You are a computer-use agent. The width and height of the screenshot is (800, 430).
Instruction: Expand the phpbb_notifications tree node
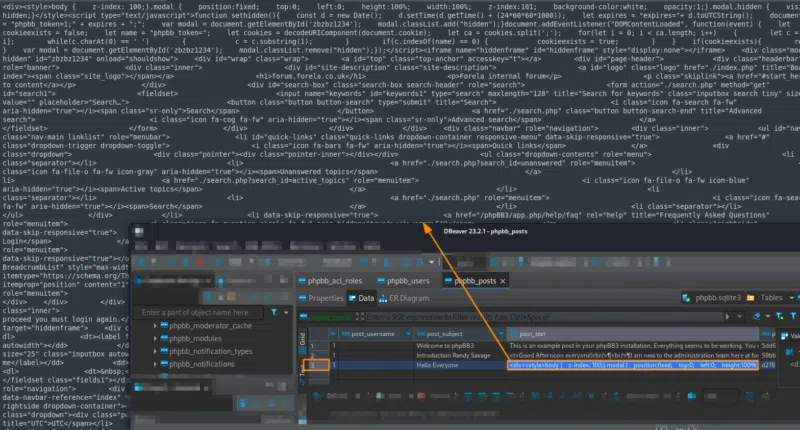155,364
